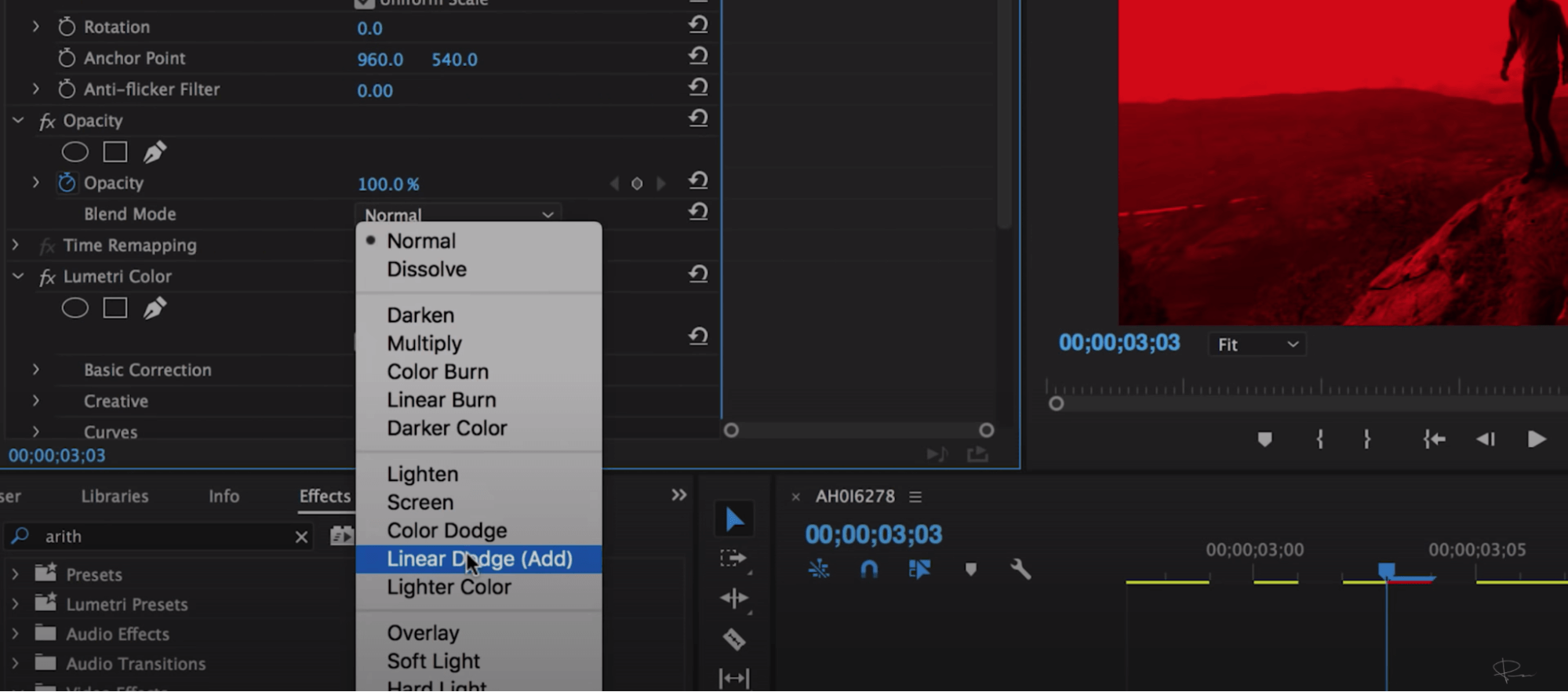
Task: Switch to the Effects tab
Action: 325,496
